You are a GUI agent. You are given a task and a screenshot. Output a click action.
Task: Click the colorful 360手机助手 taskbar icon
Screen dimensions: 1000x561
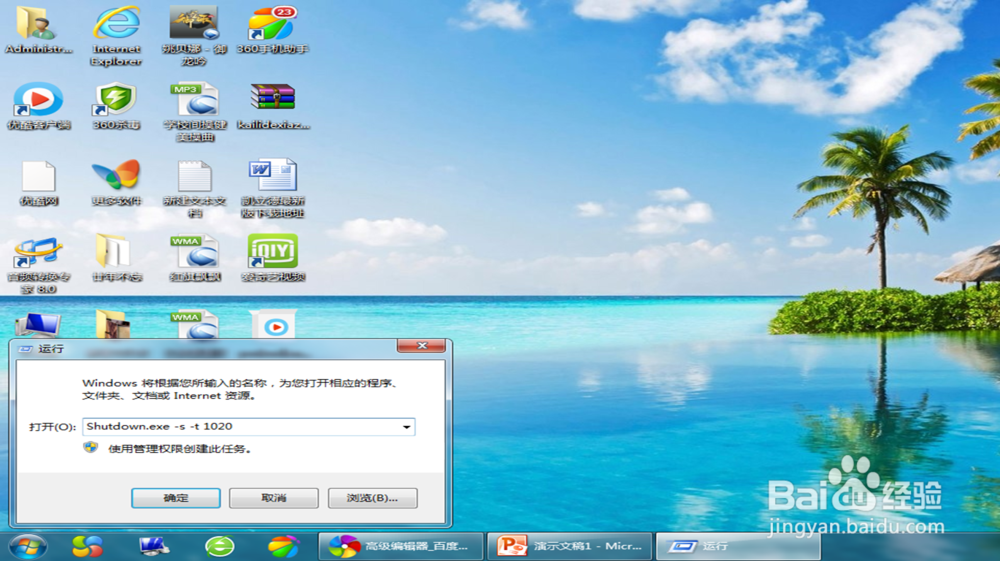click(284, 546)
